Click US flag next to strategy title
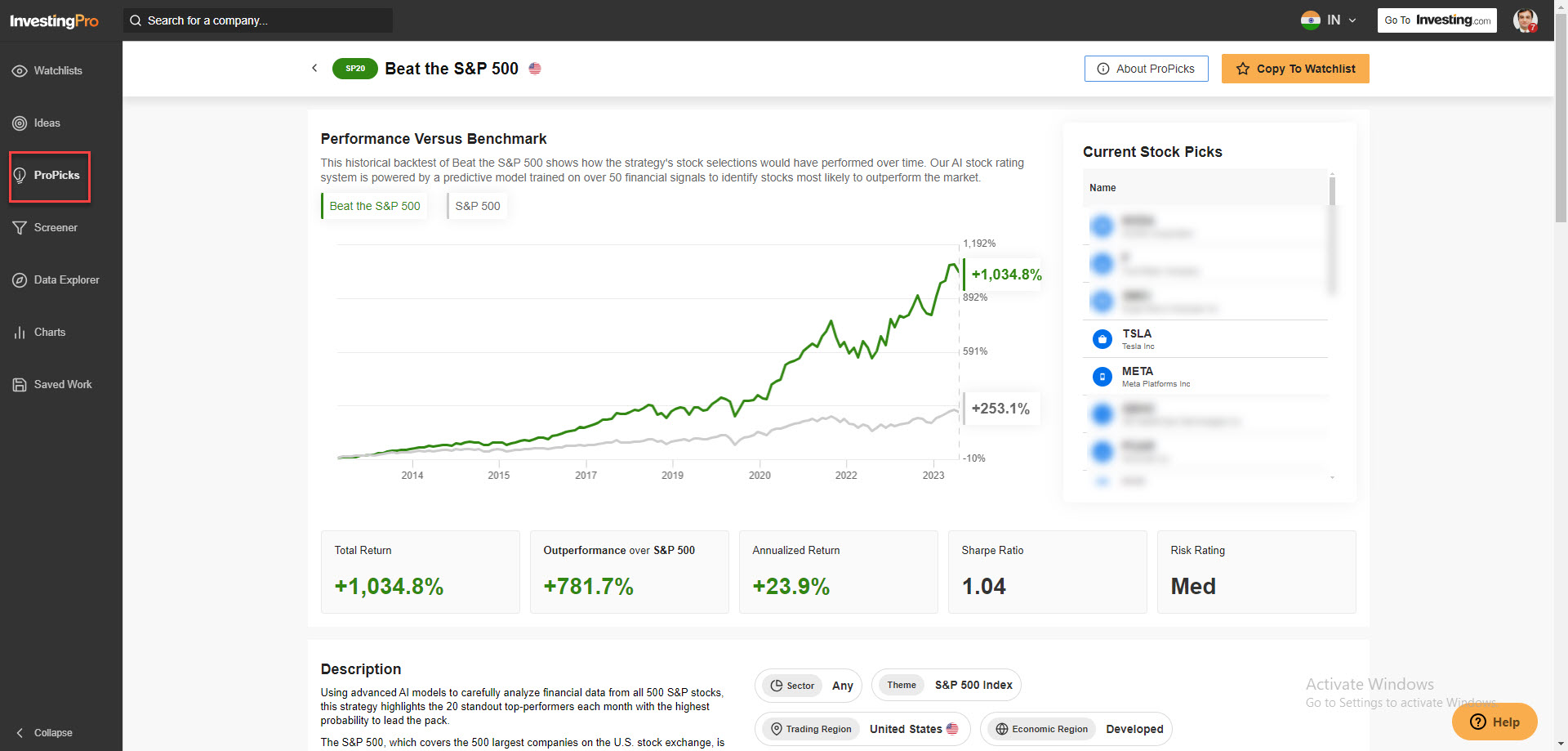Image resolution: width=1568 pixels, height=751 pixels. (x=535, y=69)
